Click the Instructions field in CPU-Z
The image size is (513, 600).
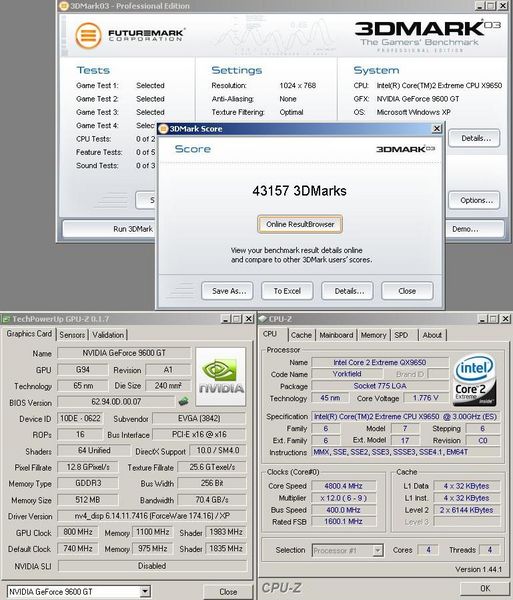point(405,452)
